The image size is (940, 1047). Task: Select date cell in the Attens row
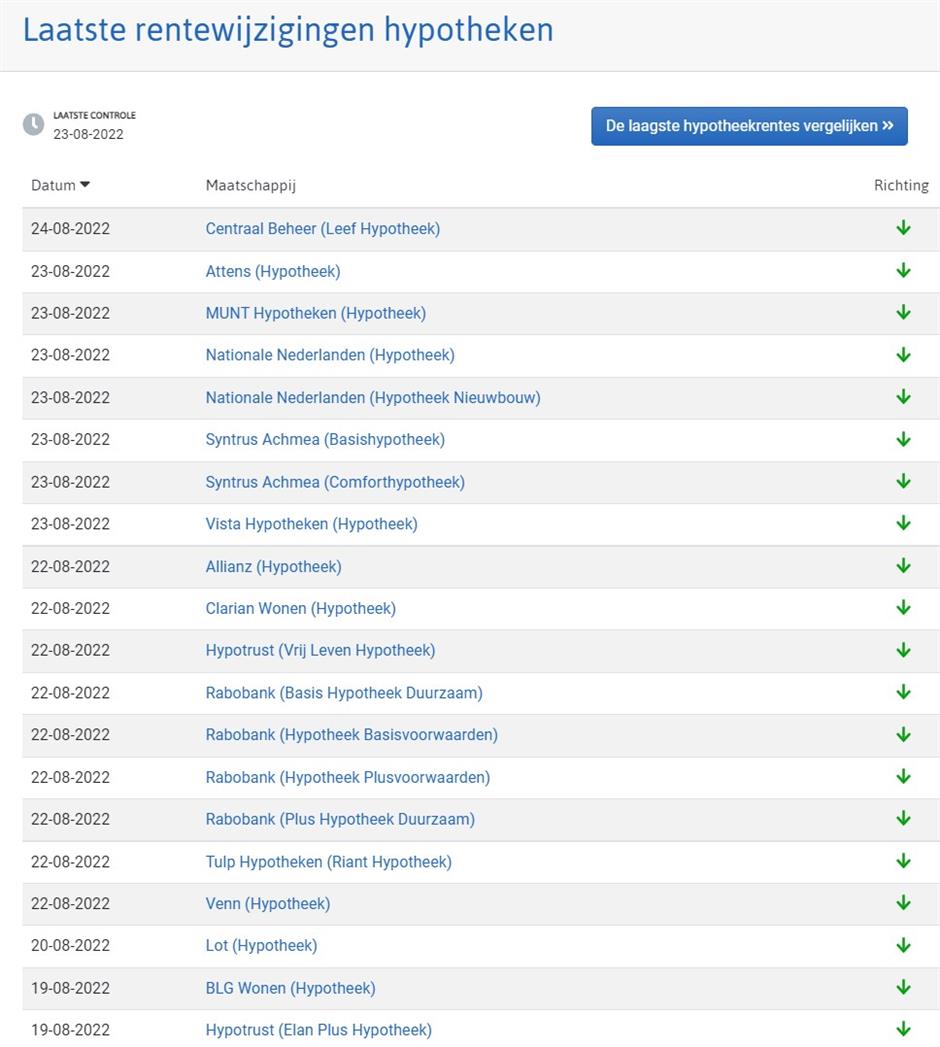click(x=70, y=271)
